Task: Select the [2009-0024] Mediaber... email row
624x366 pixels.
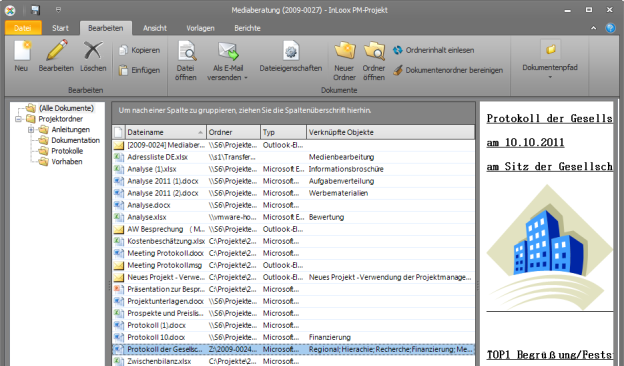Action: click(294, 145)
